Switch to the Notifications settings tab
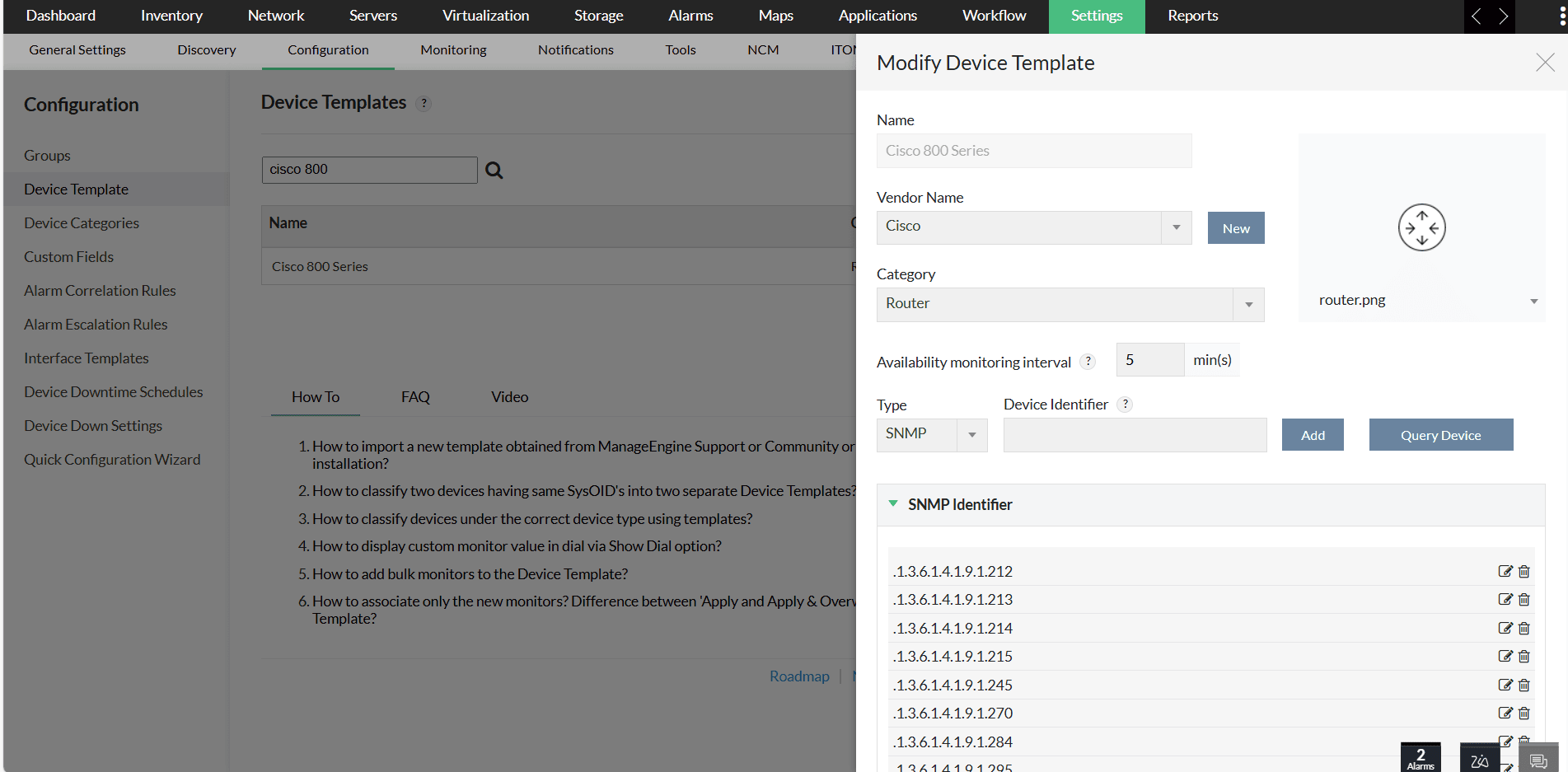The image size is (1568, 772). pyautogui.click(x=576, y=50)
